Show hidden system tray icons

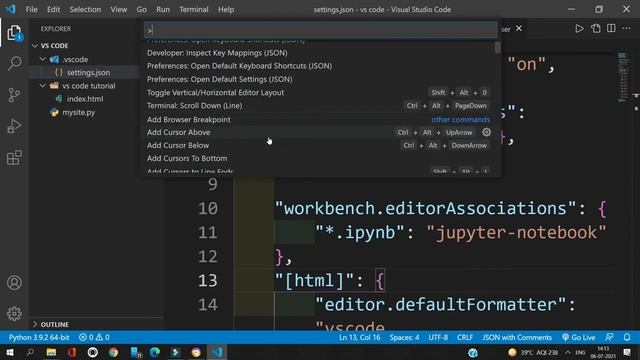(x=568, y=352)
